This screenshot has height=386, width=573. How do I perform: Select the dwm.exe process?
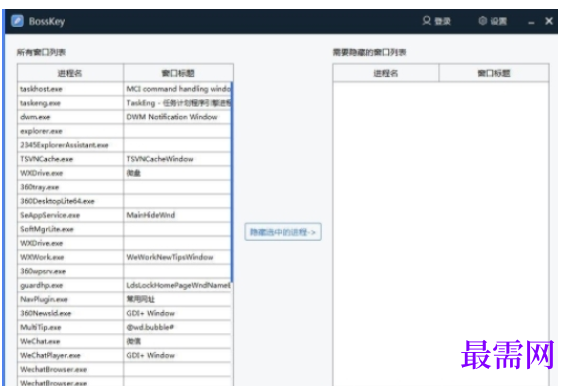(70, 117)
